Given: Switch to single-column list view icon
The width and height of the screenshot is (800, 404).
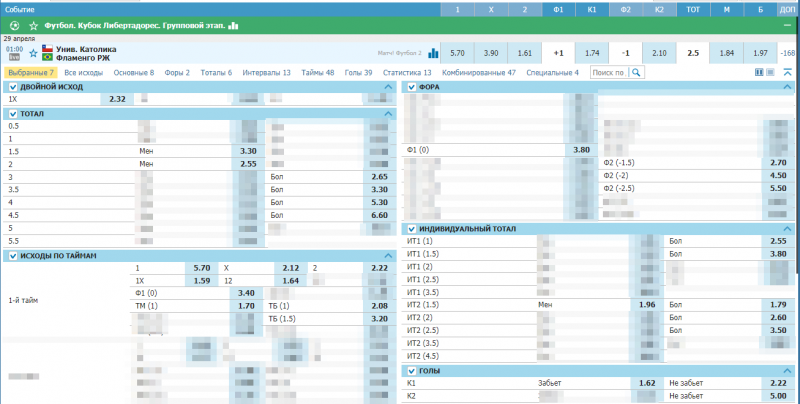Looking at the screenshot, I should tap(772, 73).
